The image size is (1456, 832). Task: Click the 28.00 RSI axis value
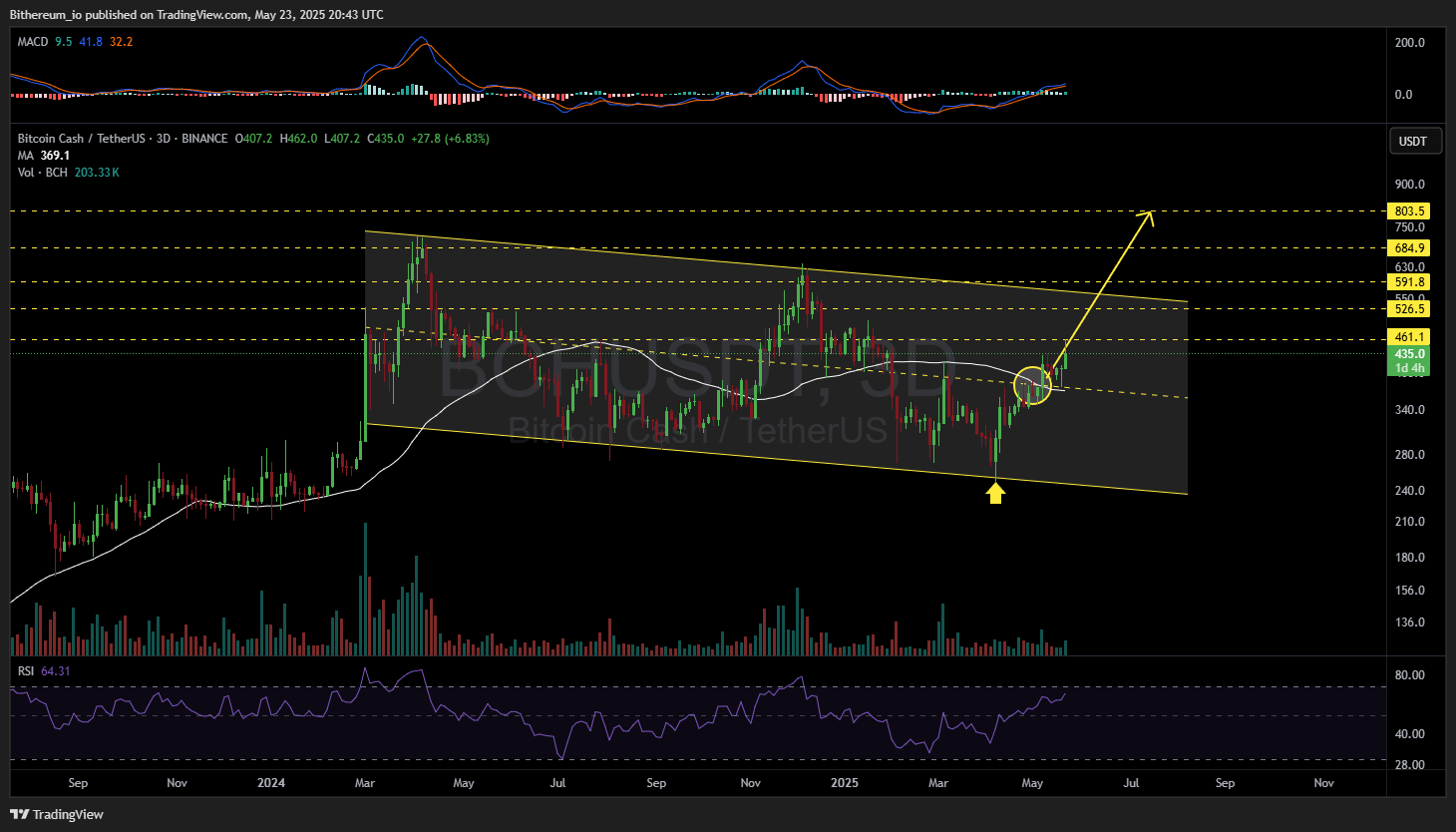[1409, 765]
